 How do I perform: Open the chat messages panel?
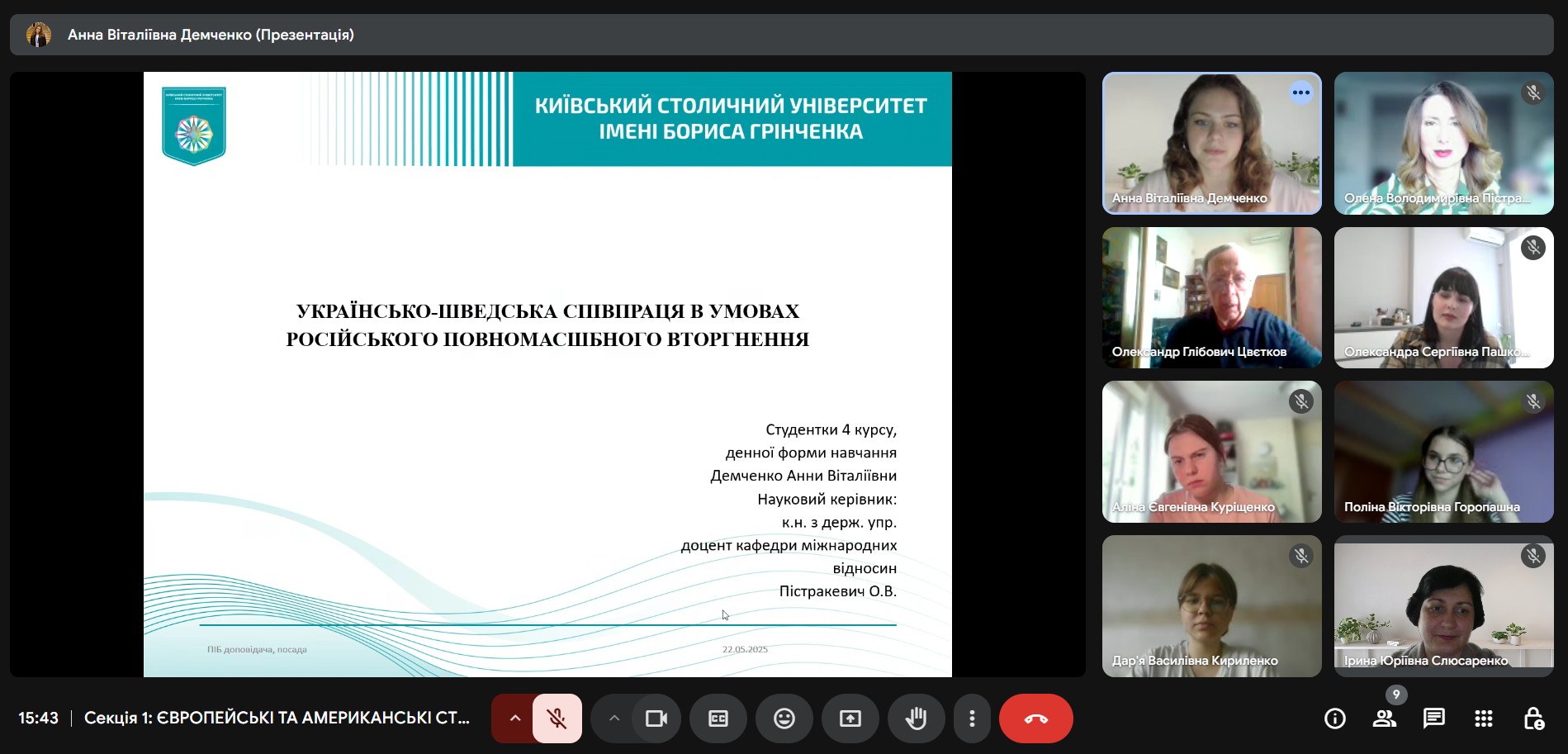tap(1434, 718)
